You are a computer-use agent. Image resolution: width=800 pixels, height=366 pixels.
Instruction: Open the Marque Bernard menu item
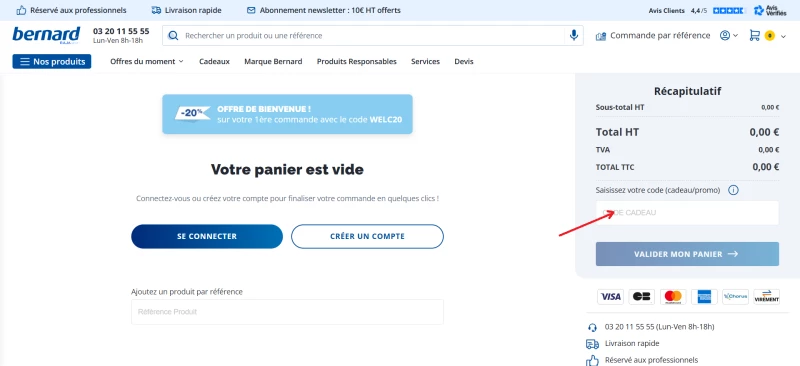click(x=273, y=61)
